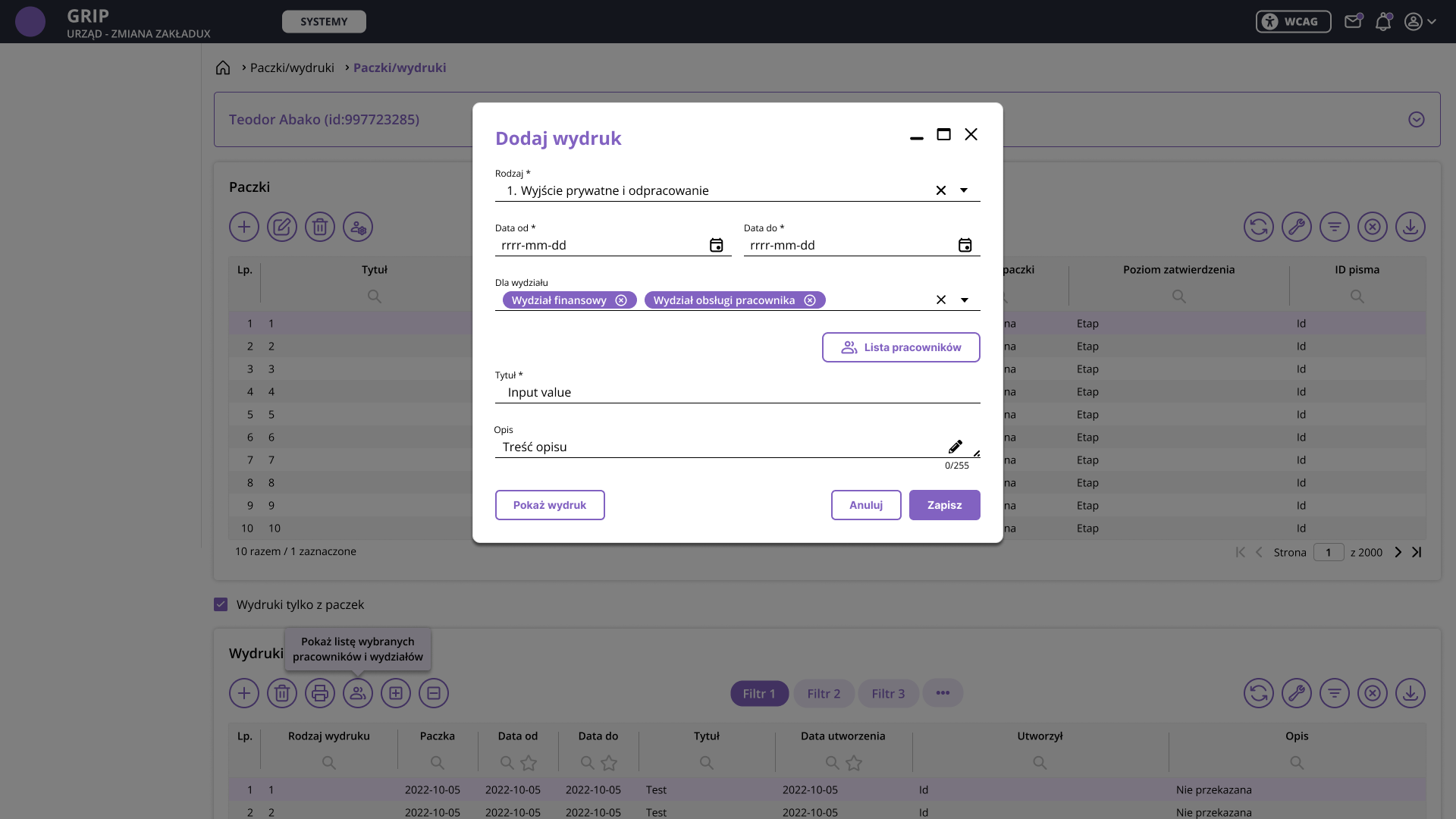Remove the Wydział obsługi pracownika chip
The image size is (1456, 819).
810,300
